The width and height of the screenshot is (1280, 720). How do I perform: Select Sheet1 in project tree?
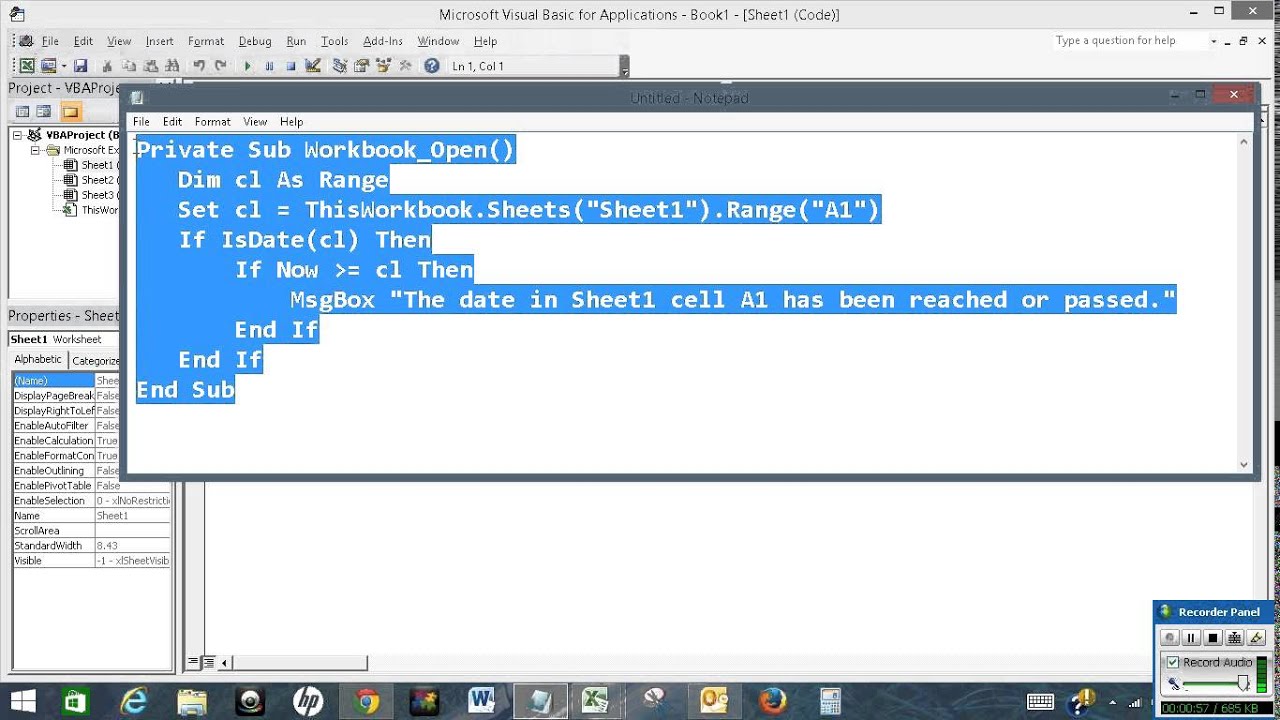pyautogui.click(x=89, y=165)
